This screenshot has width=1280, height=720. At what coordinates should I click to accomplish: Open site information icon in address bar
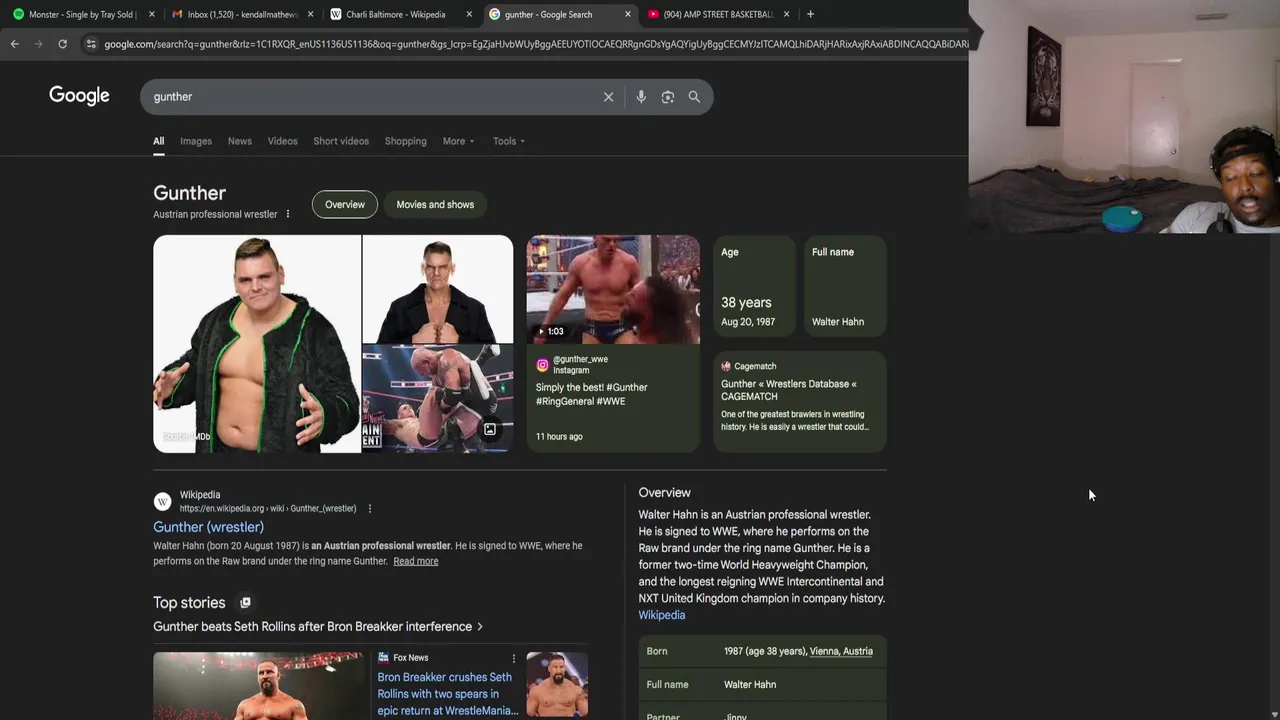91,44
